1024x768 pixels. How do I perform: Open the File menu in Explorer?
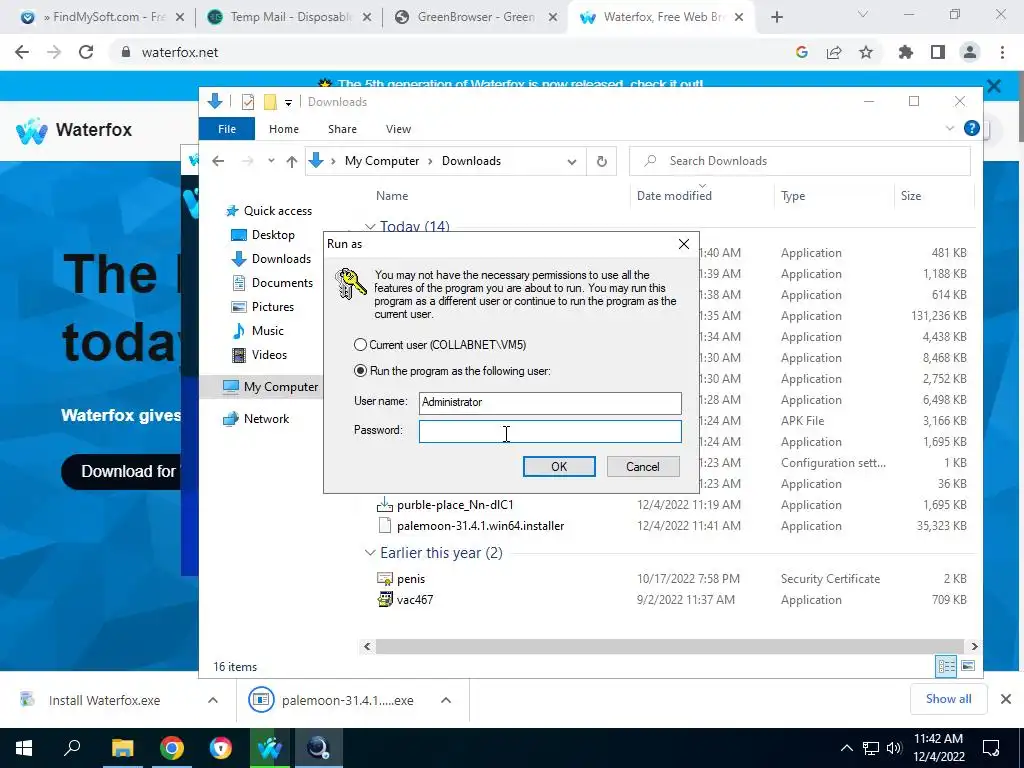tap(227, 129)
